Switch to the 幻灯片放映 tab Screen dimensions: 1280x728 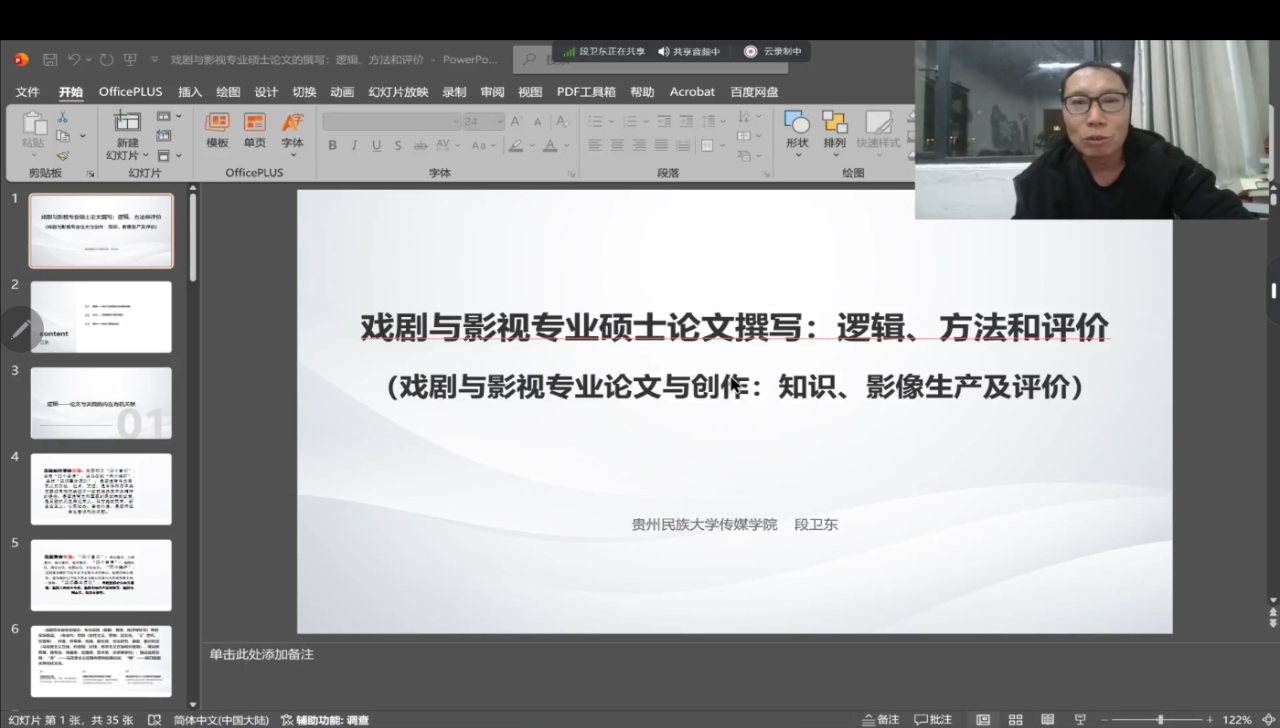coord(398,92)
